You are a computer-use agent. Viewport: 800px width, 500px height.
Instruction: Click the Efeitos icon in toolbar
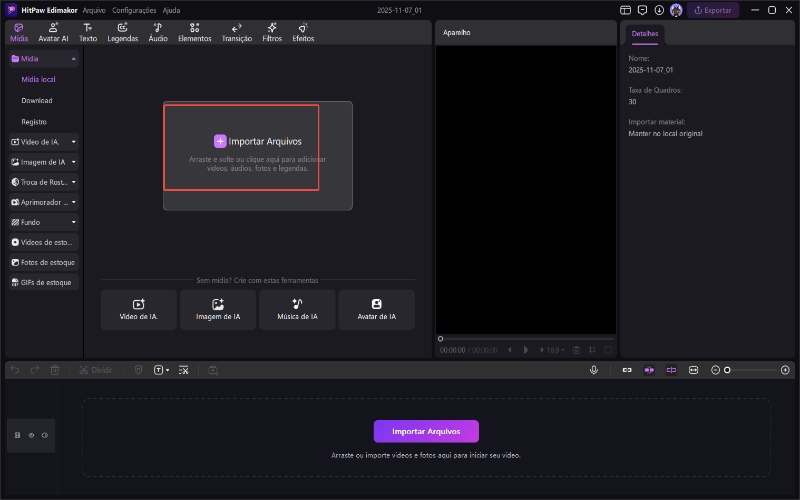(x=303, y=32)
